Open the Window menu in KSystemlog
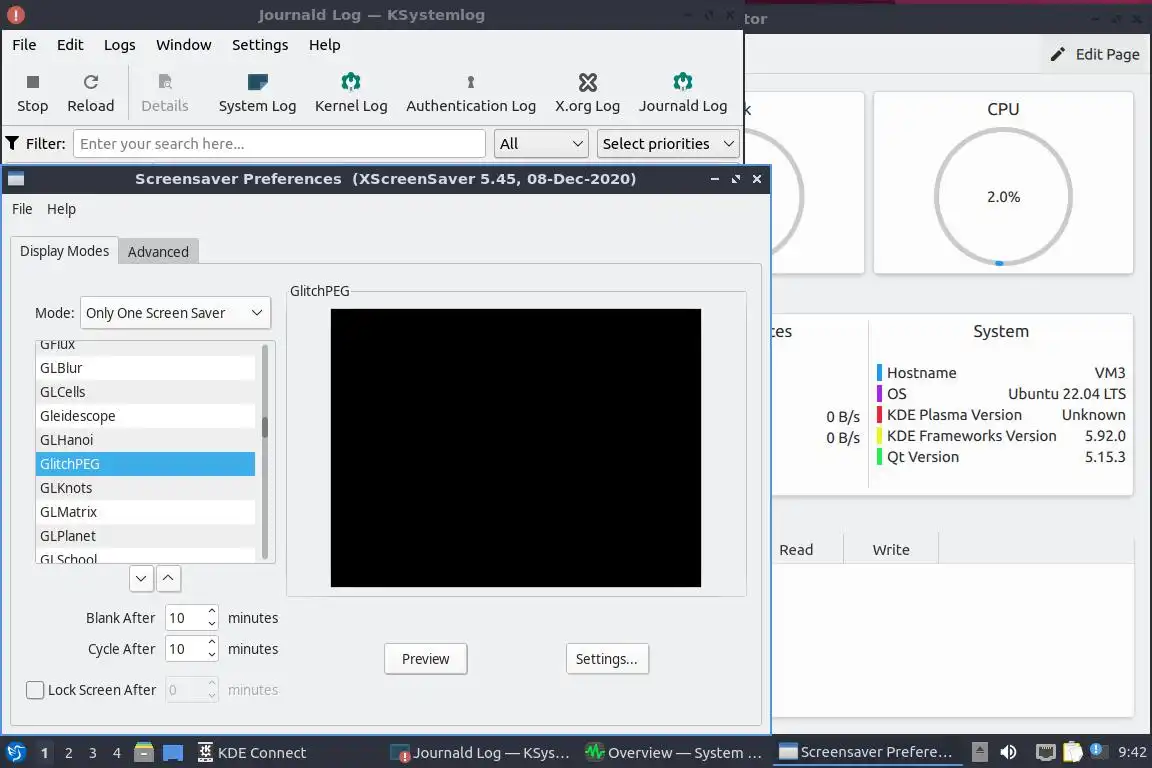This screenshot has height=768, width=1152. coord(184,45)
